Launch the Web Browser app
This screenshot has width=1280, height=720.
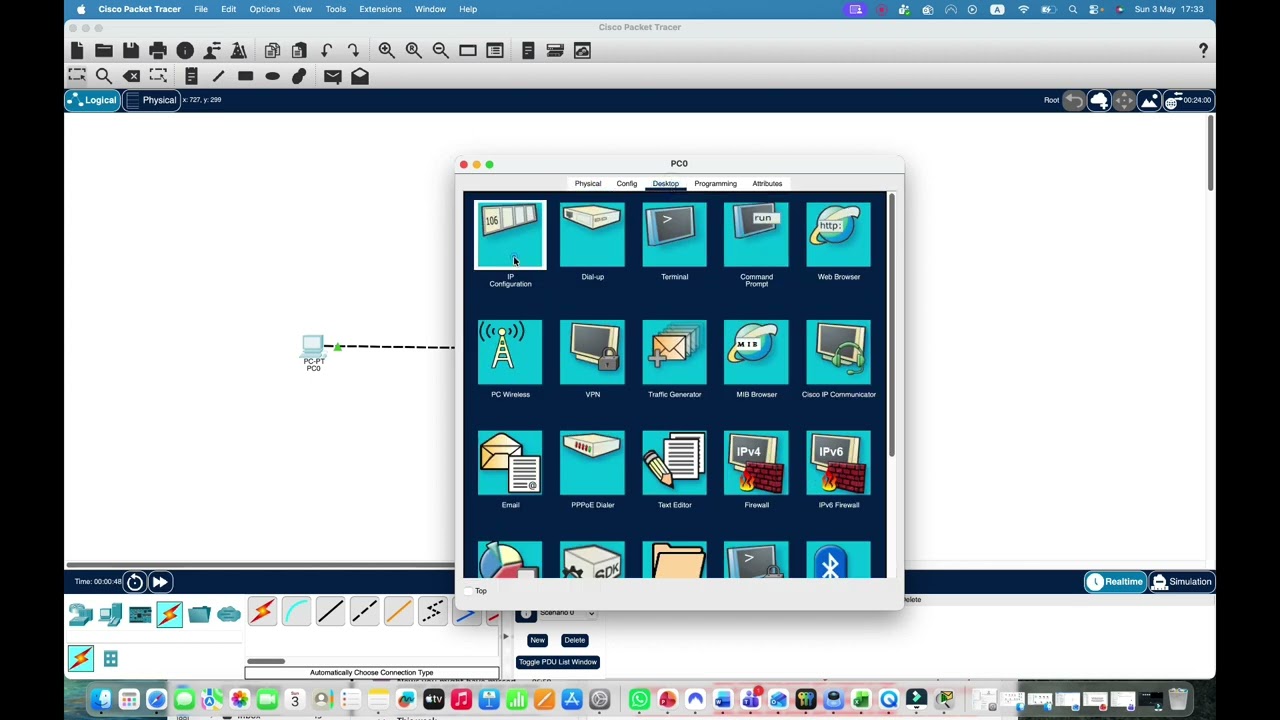(x=838, y=236)
